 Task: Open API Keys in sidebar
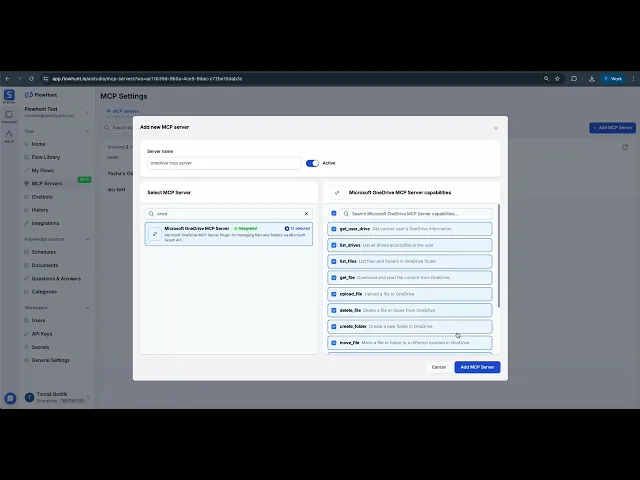pos(42,334)
